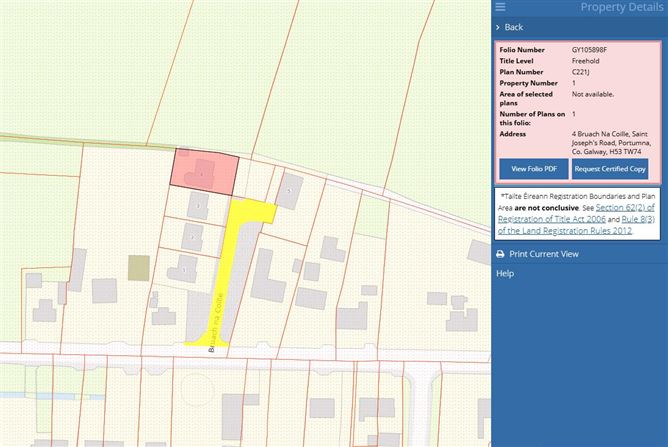The image size is (668, 447).
Task: Click the grey building numbered 3
Action: (x=200, y=207)
